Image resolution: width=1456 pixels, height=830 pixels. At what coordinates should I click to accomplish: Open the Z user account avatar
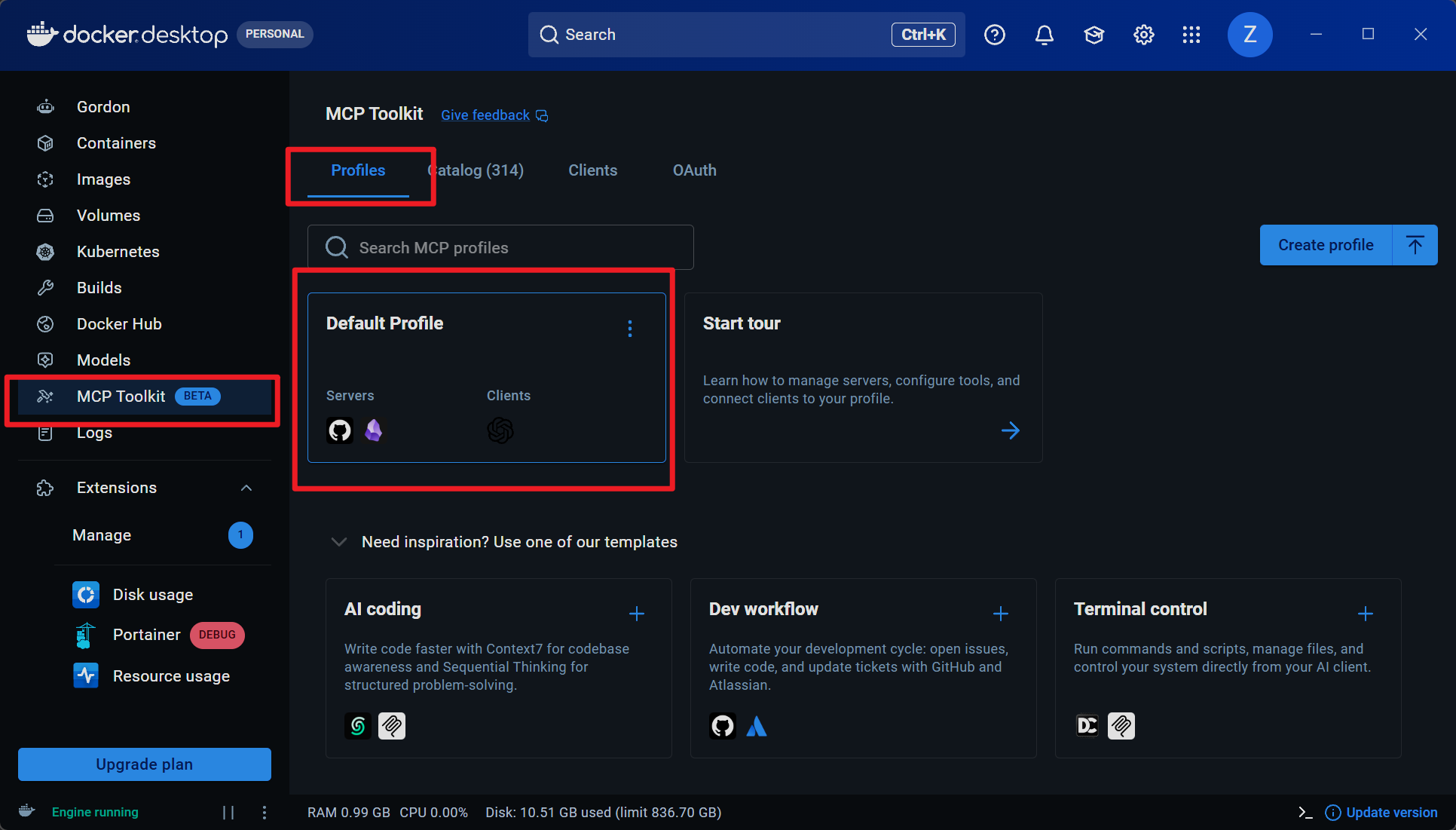[x=1250, y=35]
